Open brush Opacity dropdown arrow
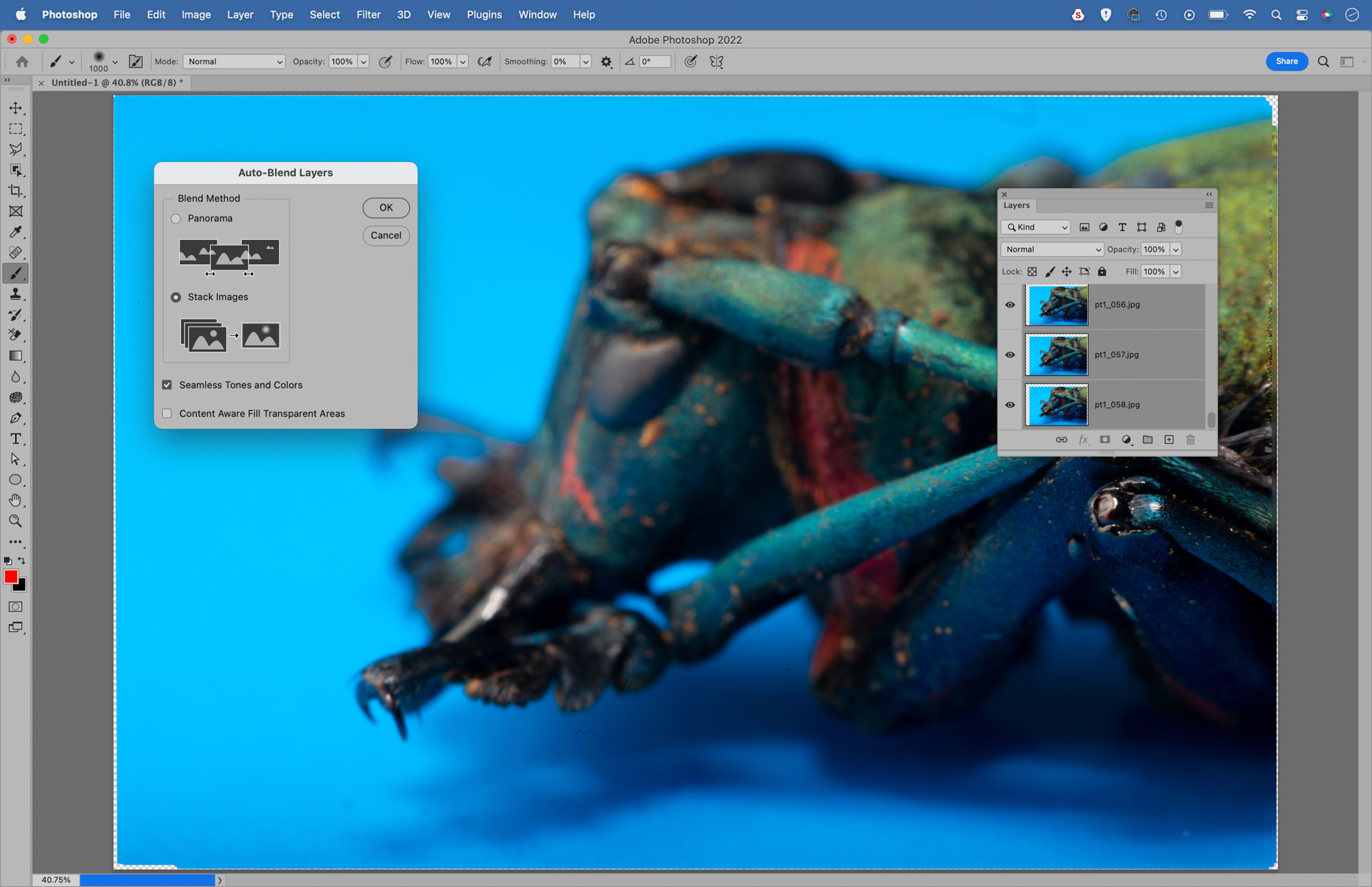 point(364,62)
